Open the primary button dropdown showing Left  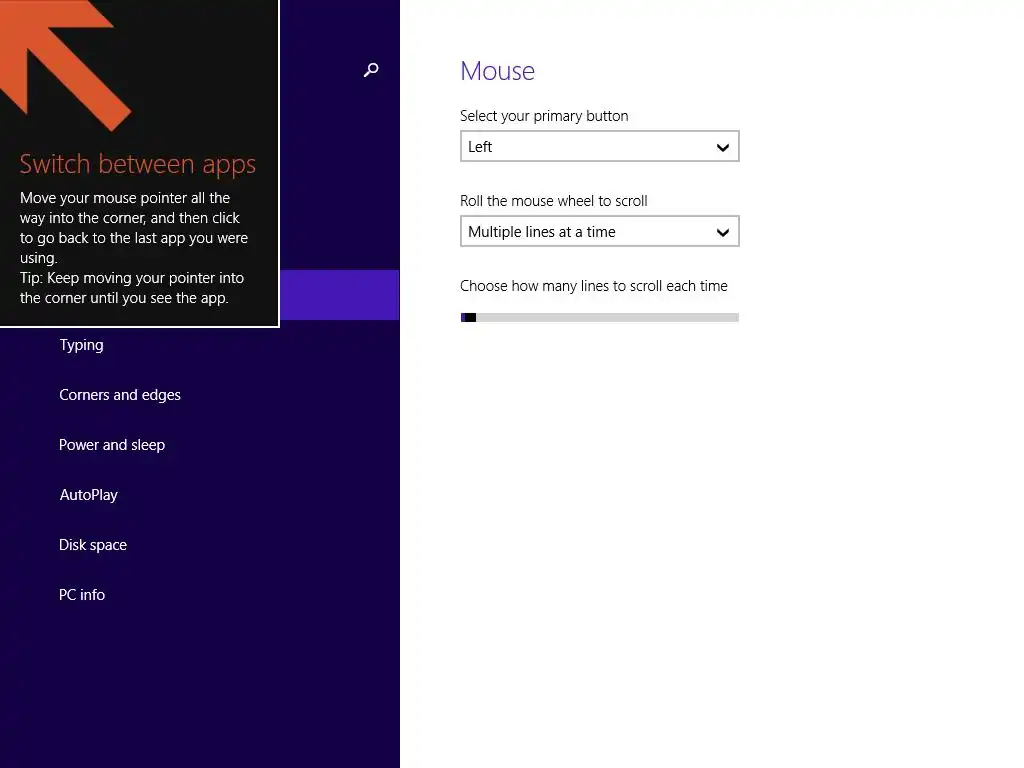(600, 146)
